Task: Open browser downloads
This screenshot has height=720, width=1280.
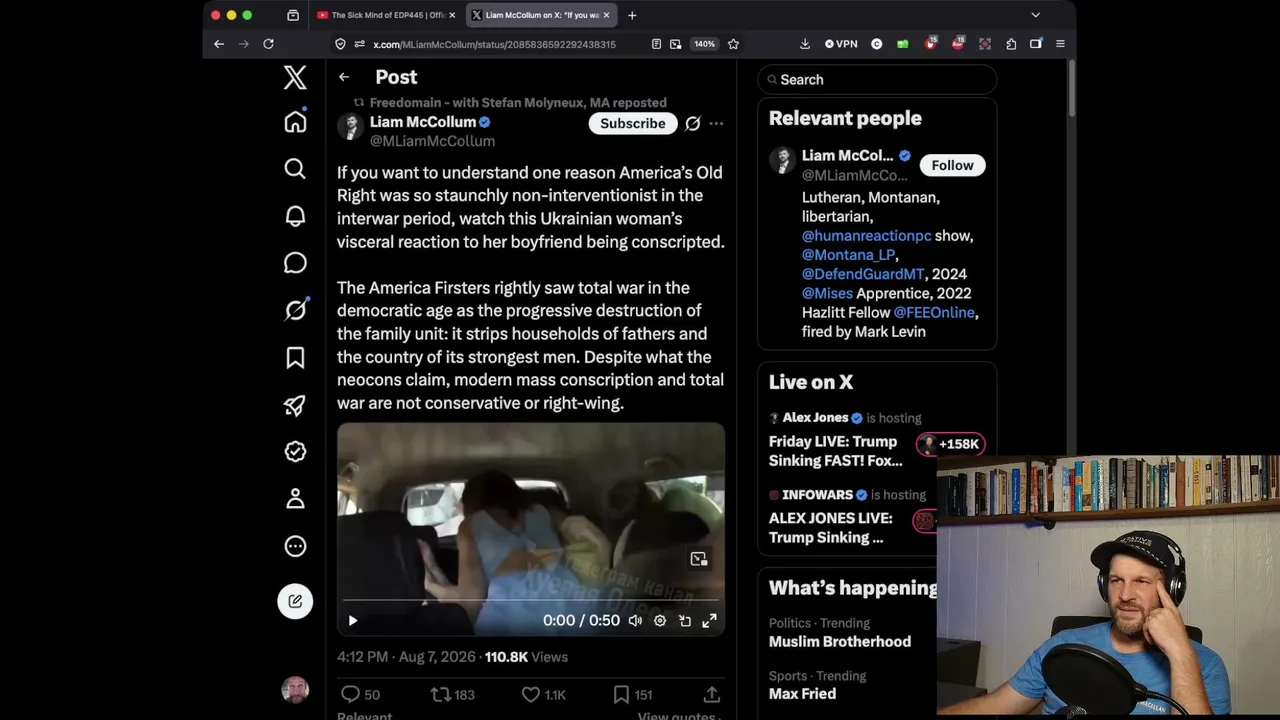Action: pyautogui.click(x=805, y=44)
